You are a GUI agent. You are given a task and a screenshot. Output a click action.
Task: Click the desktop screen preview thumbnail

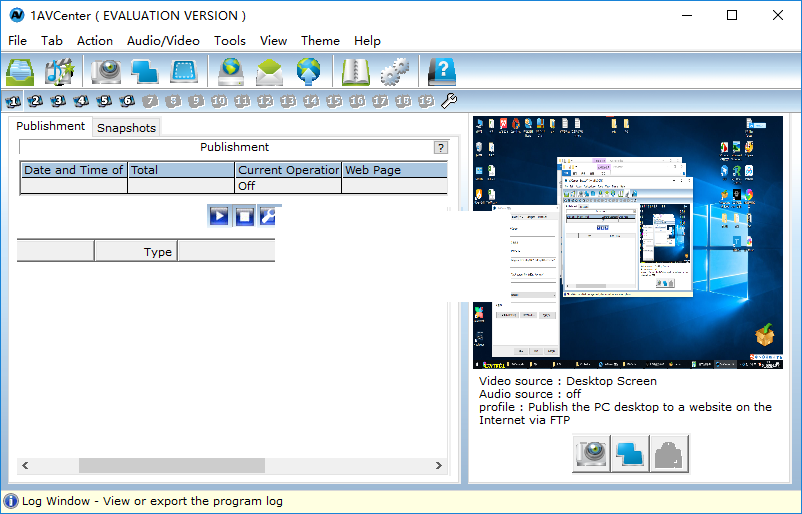point(628,242)
